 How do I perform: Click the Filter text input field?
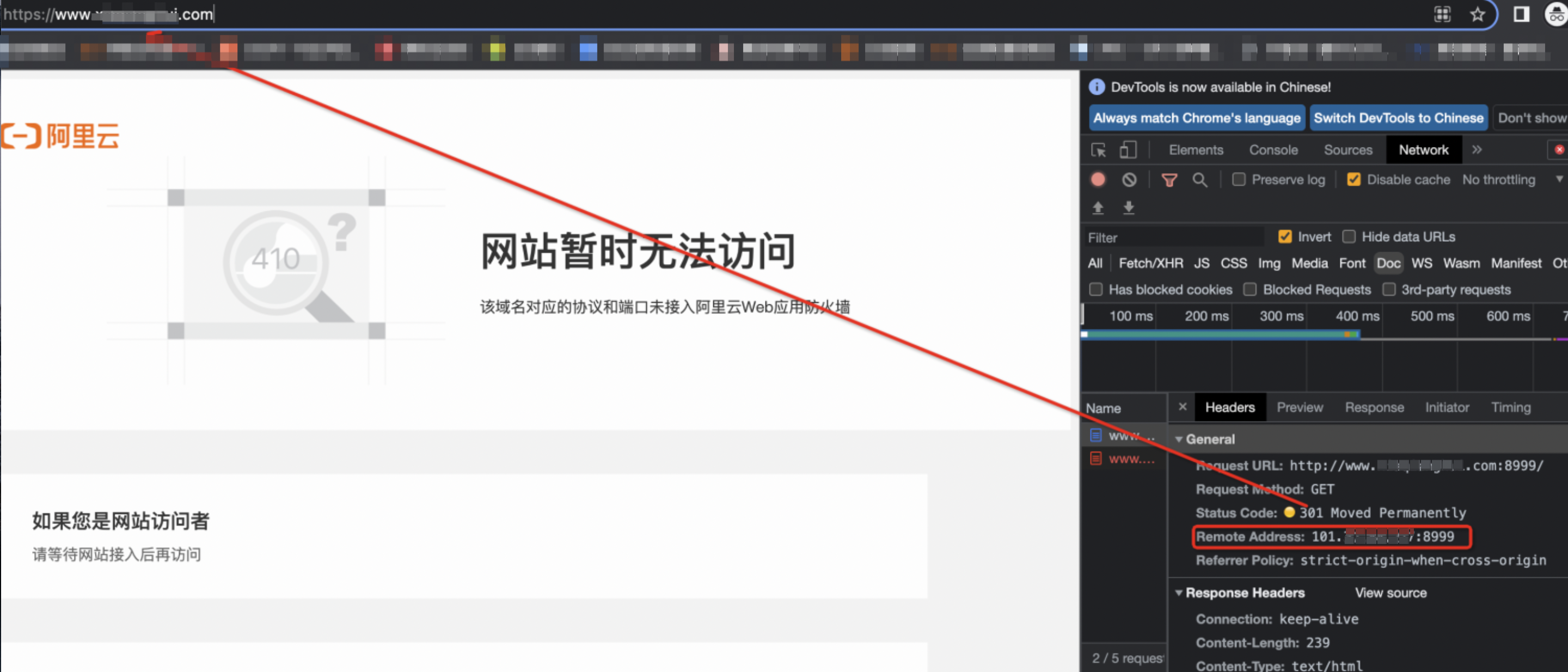tap(1175, 237)
